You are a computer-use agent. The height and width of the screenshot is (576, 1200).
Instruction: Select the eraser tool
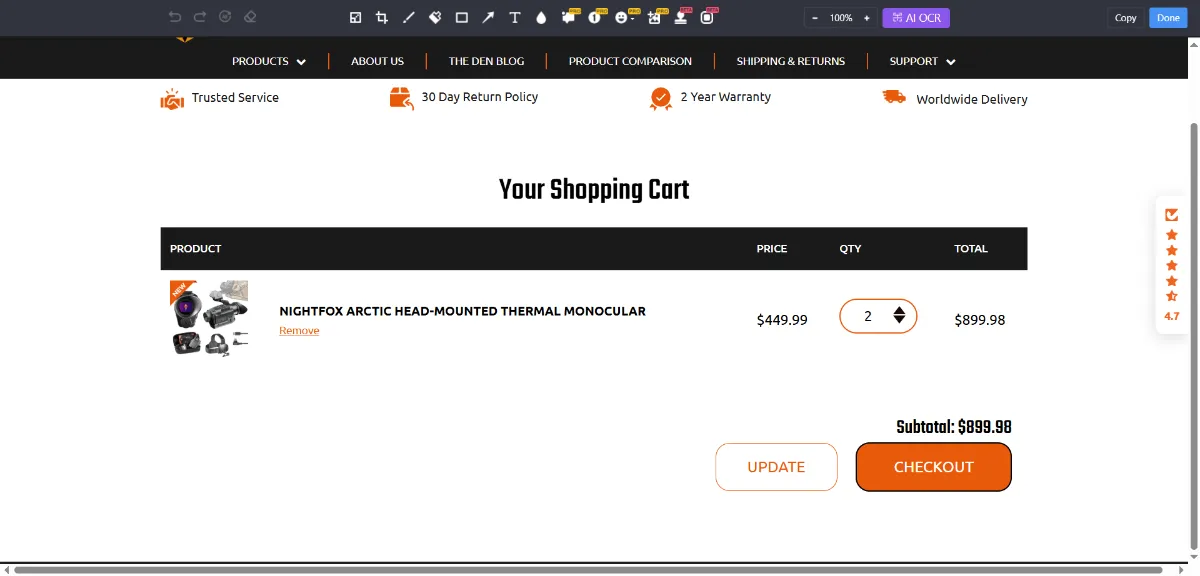click(250, 17)
